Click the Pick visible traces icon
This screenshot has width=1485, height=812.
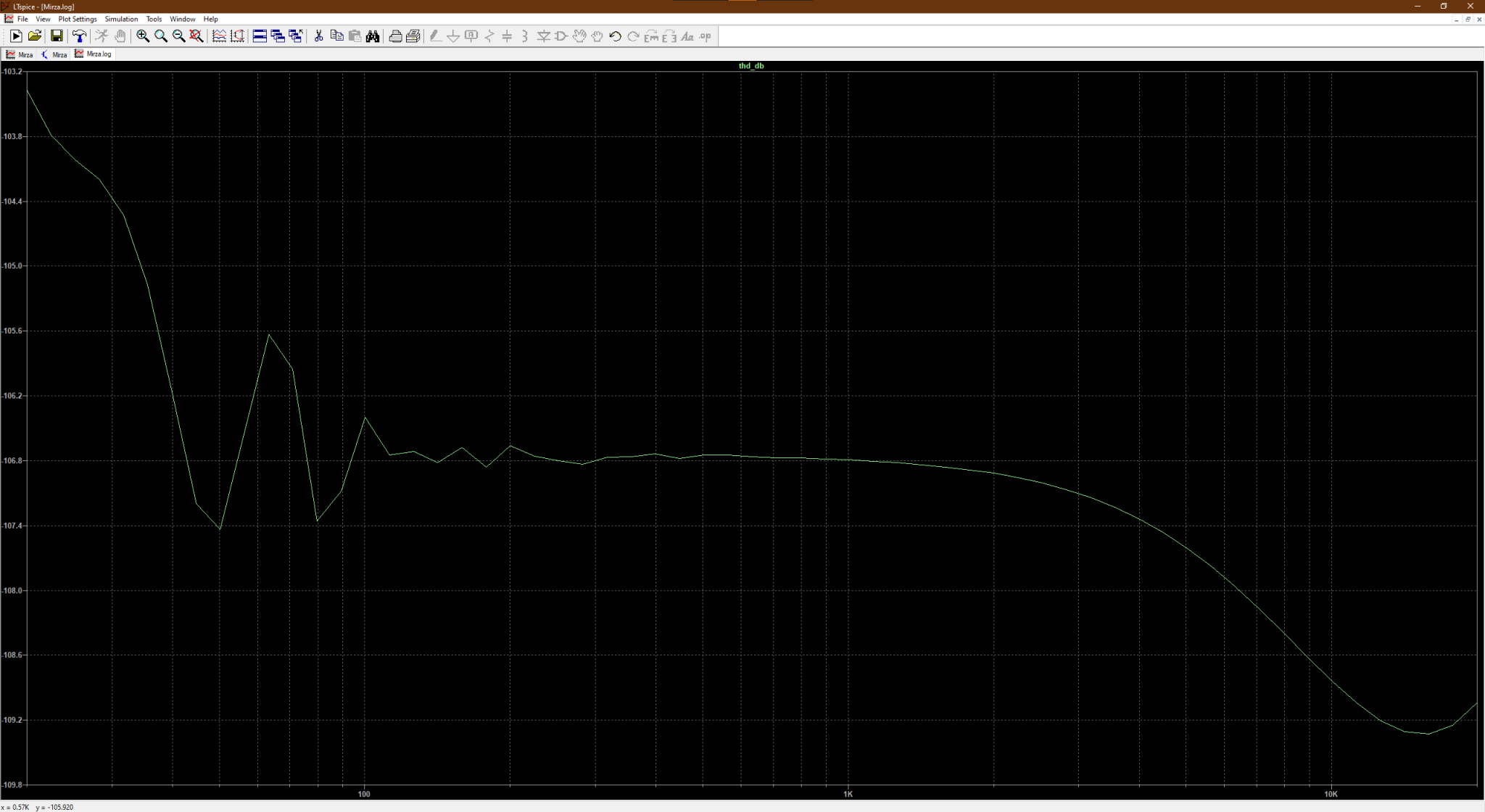tap(237, 36)
